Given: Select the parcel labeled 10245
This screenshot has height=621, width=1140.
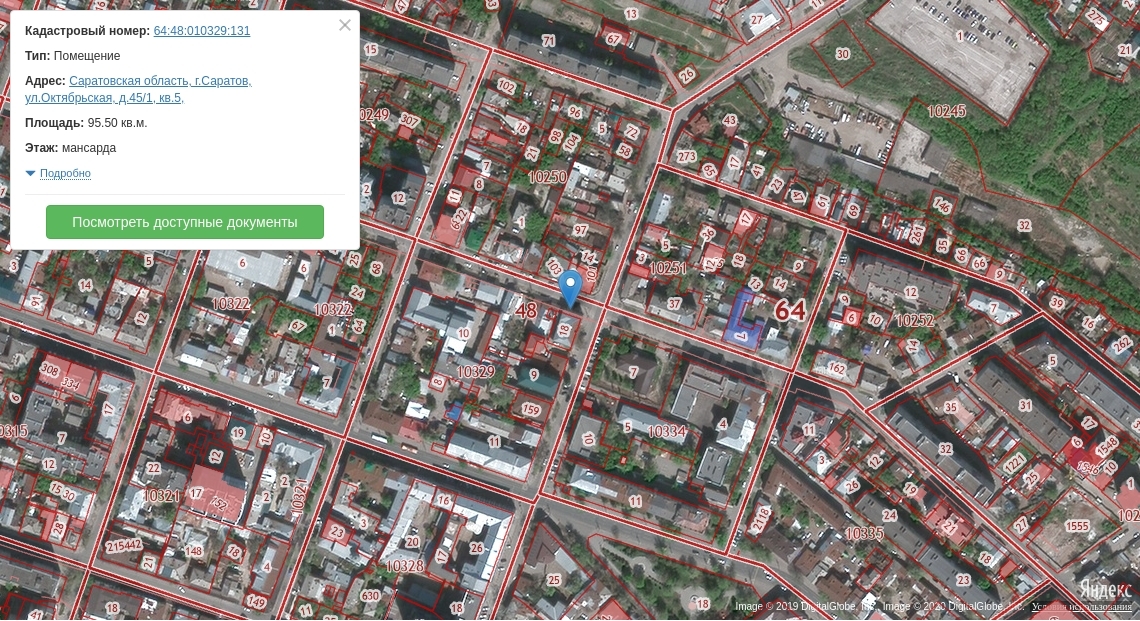Looking at the screenshot, I should tap(946, 111).
